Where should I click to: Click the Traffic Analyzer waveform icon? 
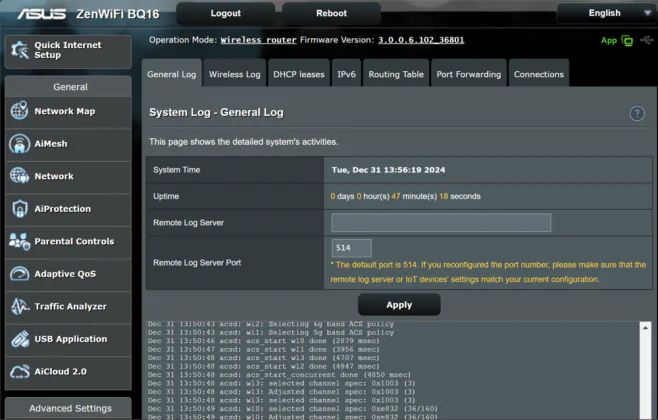pos(20,306)
